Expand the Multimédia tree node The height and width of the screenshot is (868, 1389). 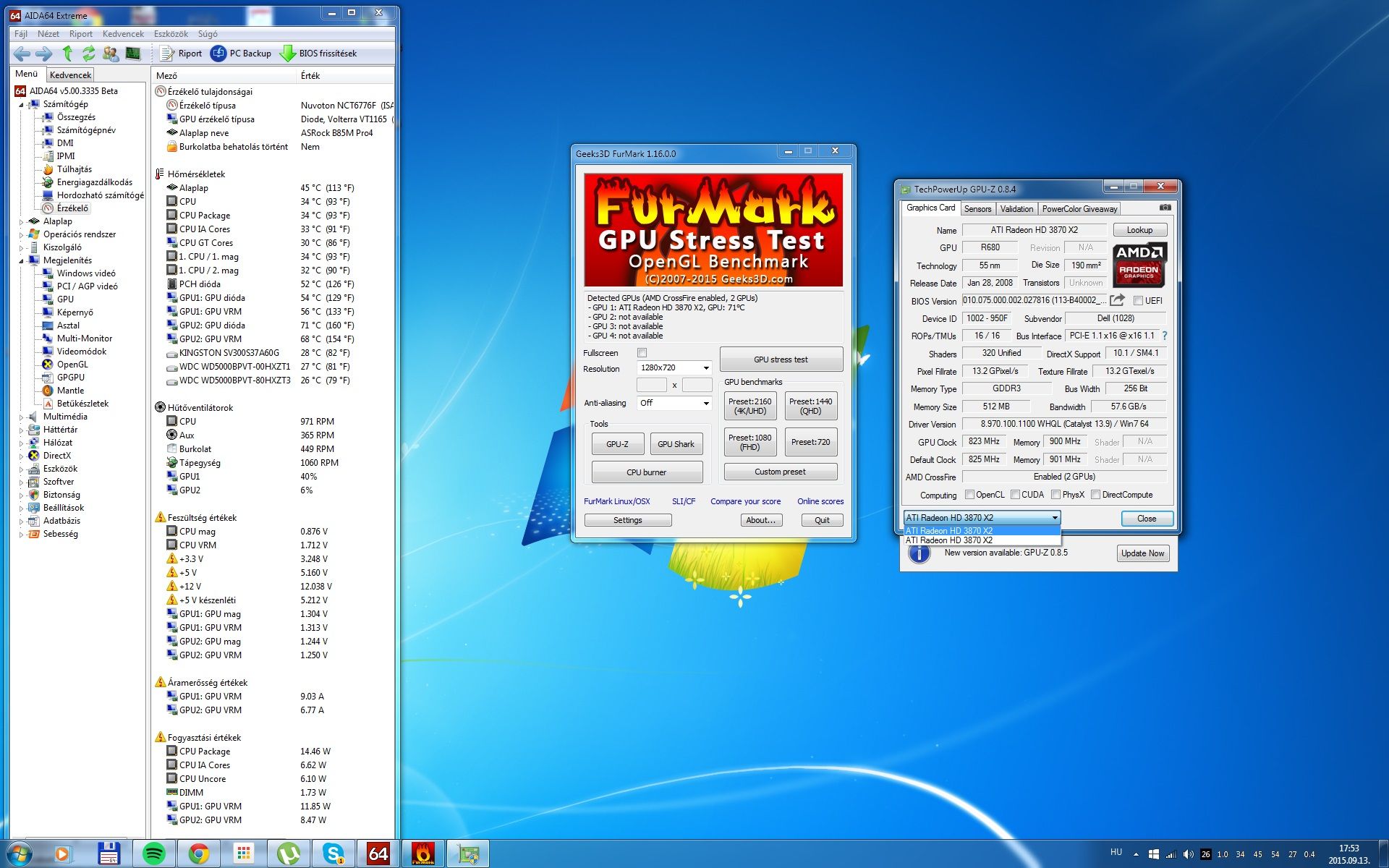21,417
